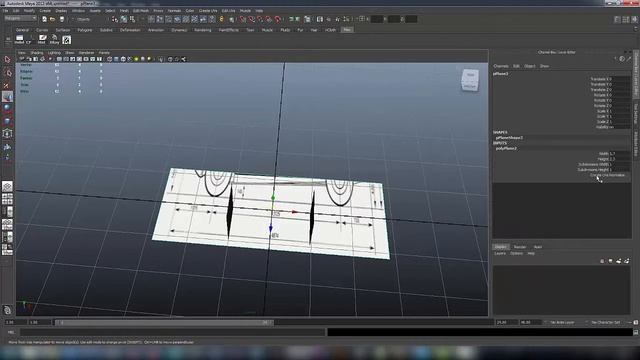Click the green Y-axis move handle
Screen dimensions: 640x360
click(273, 198)
